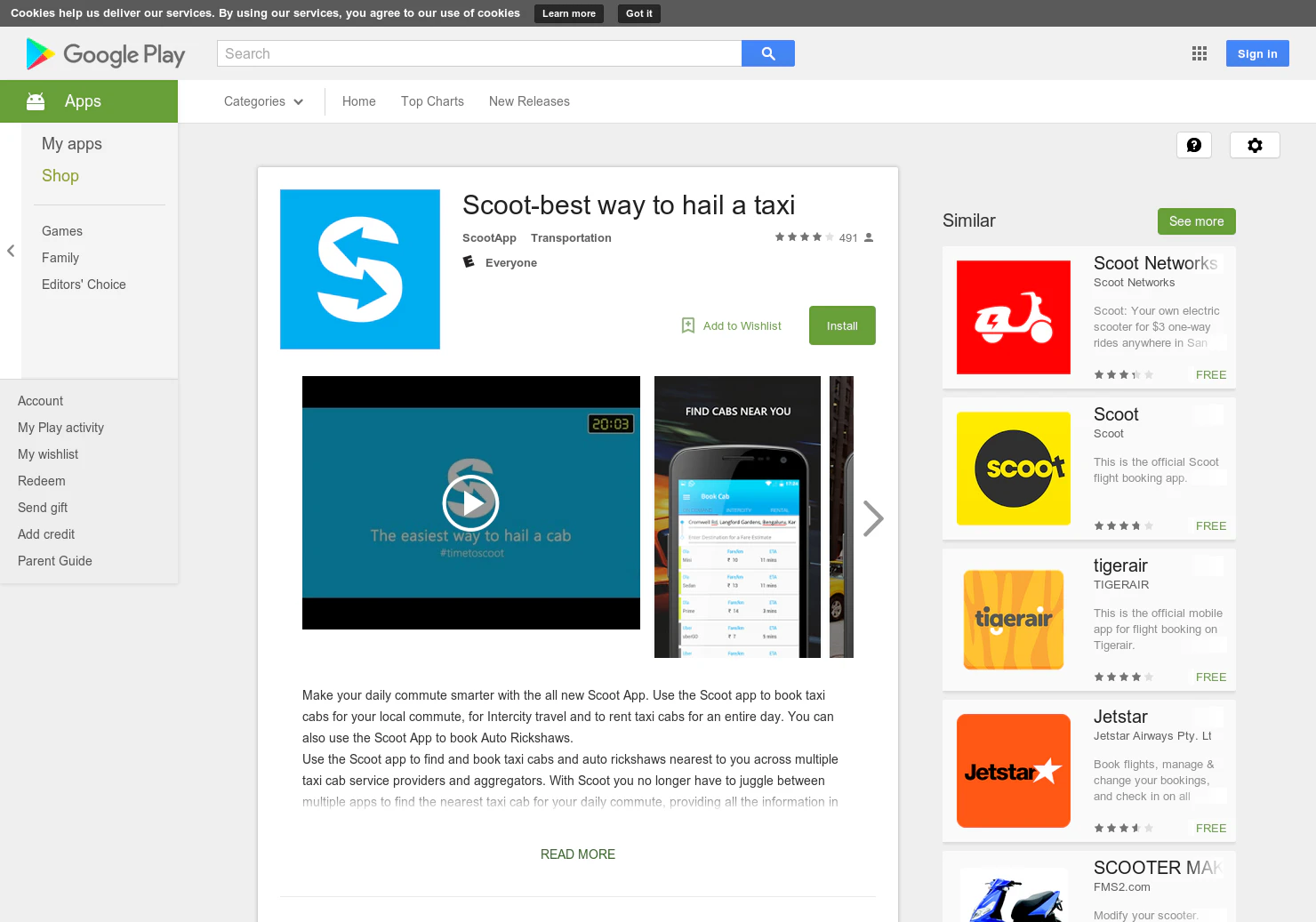Open the Jetstar title link
1316x922 pixels.
pyautogui.click(x=1120, y=717)
